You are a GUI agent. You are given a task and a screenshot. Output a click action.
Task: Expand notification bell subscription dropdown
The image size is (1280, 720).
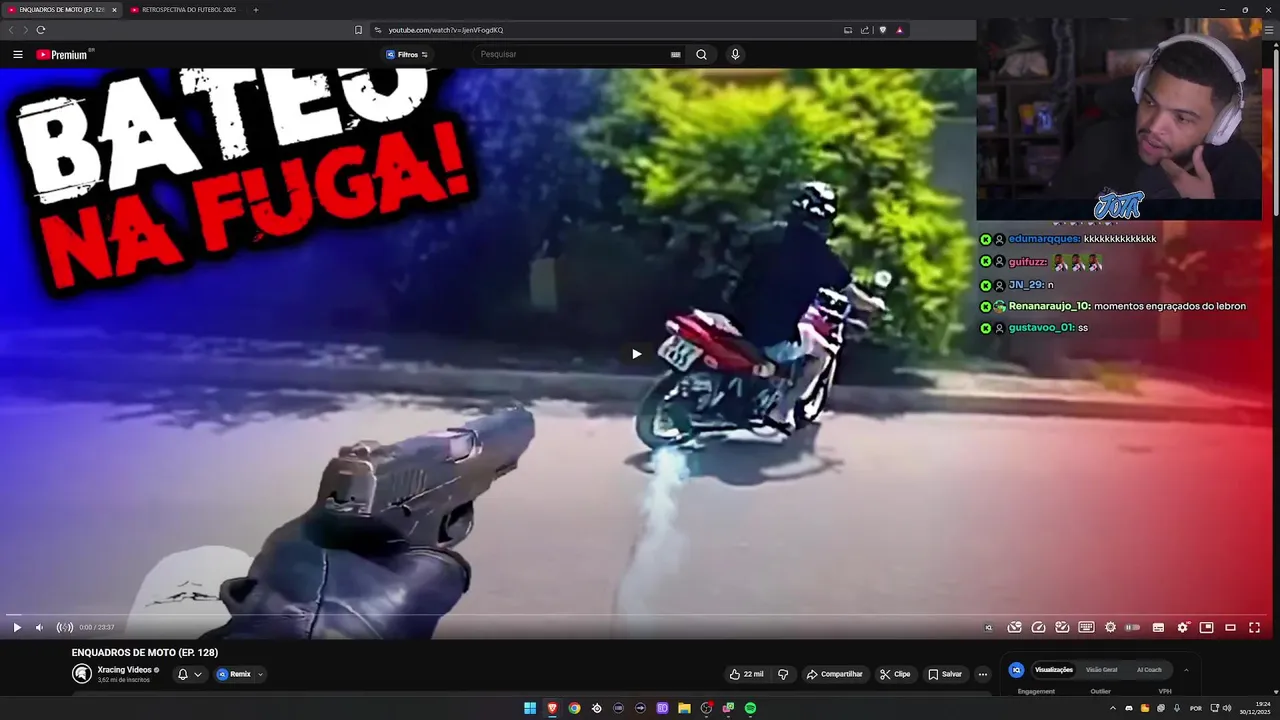189,675
